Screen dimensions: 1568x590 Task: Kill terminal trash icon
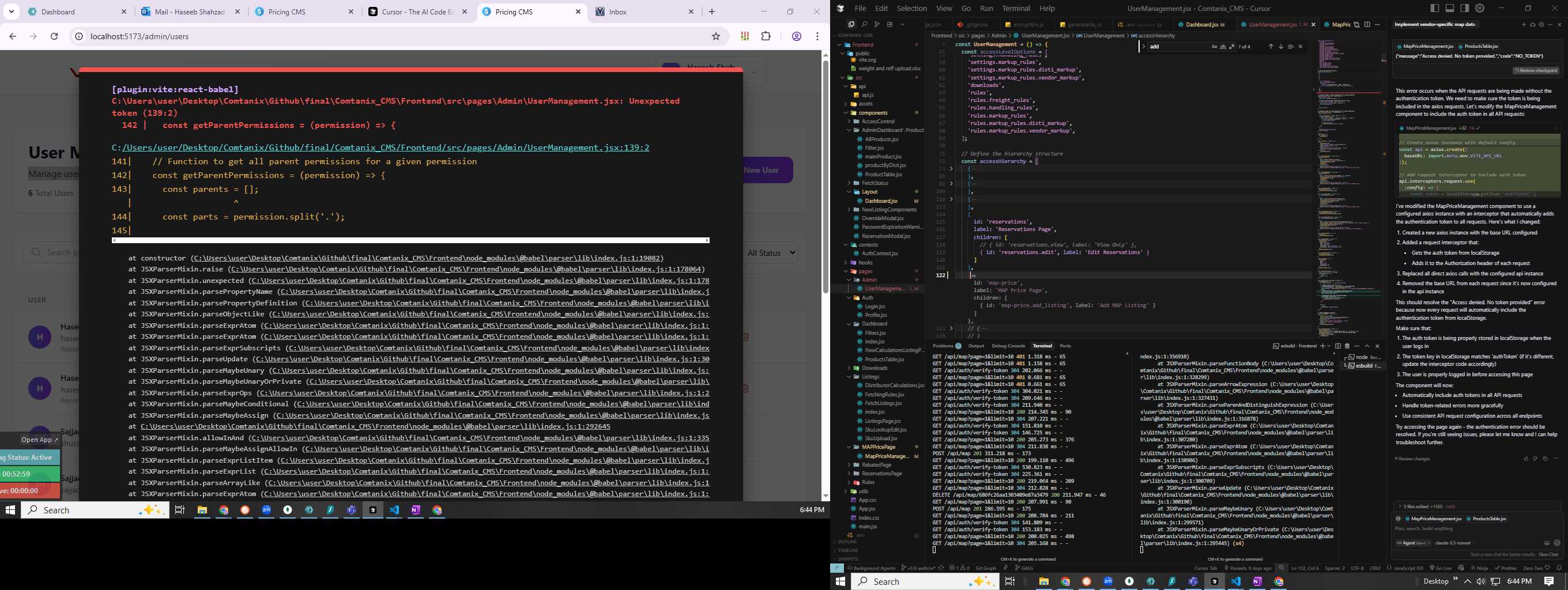click(1347, 346)
